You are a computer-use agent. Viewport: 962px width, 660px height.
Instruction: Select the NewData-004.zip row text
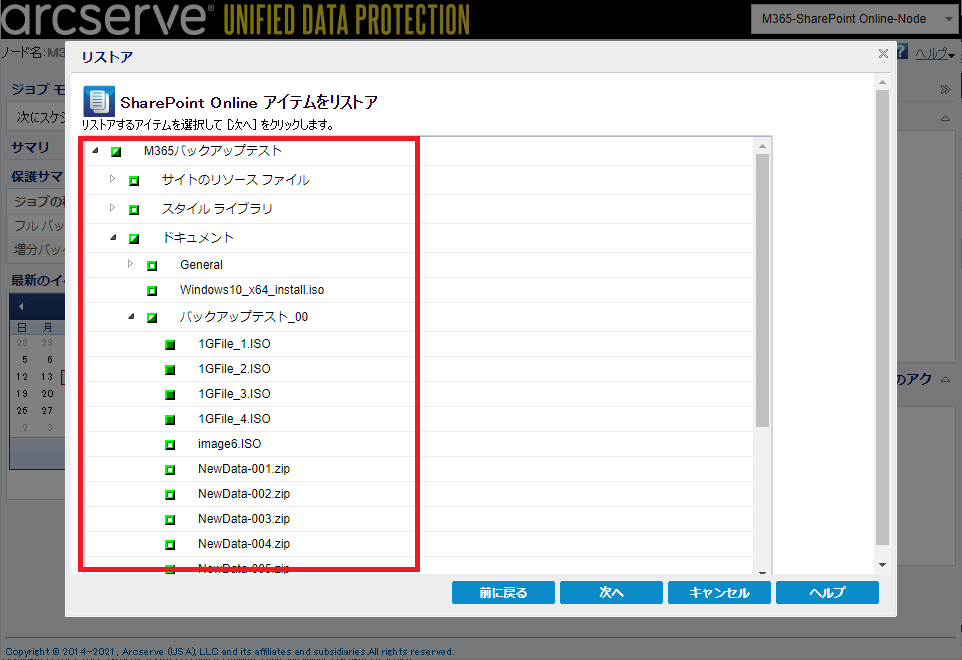[244, 544]
